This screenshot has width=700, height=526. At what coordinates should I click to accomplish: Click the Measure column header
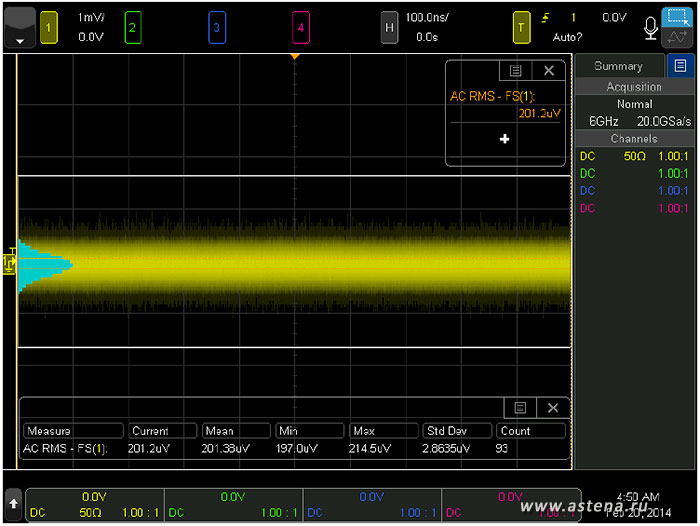click(73, 431)
